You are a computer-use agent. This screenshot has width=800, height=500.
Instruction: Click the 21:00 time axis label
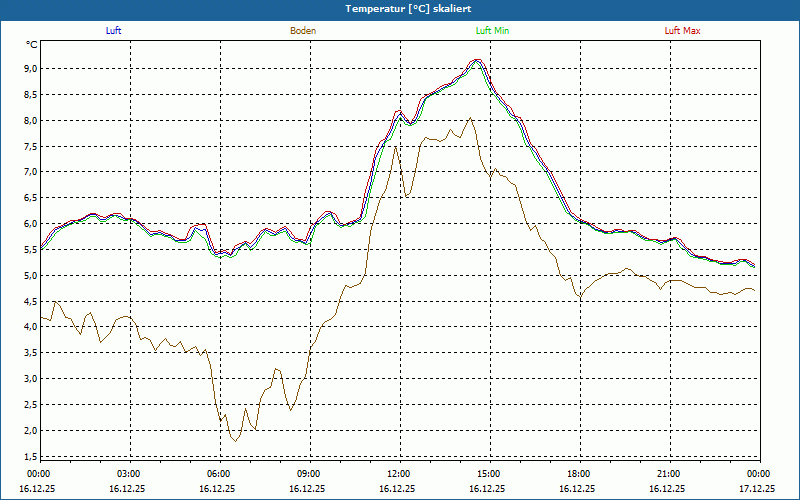[669, 474]
